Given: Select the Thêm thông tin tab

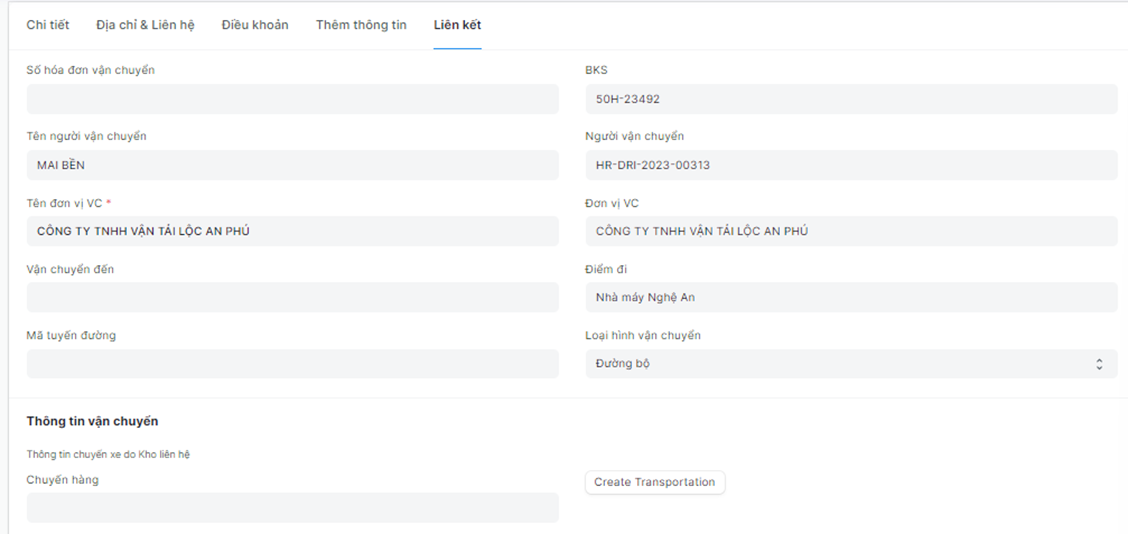Looking at the screenshot, I should [x=361, y=25].
